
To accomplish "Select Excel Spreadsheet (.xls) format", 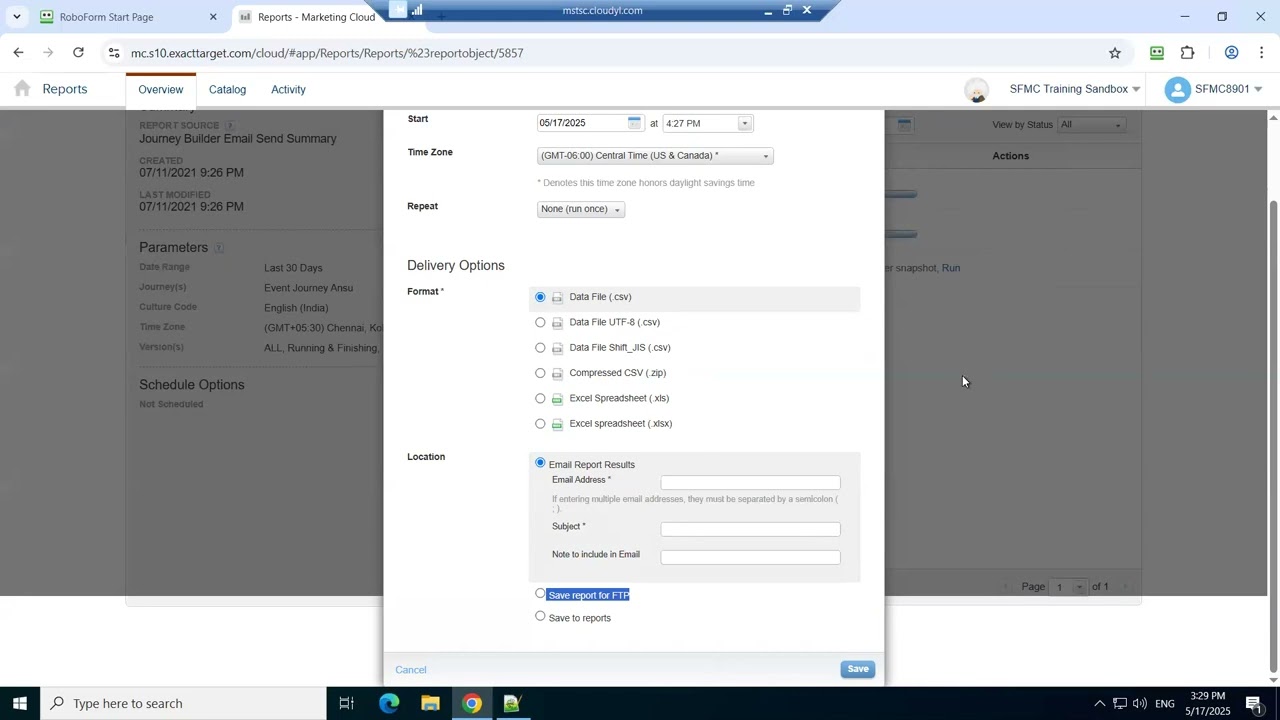I will (540, 398).
